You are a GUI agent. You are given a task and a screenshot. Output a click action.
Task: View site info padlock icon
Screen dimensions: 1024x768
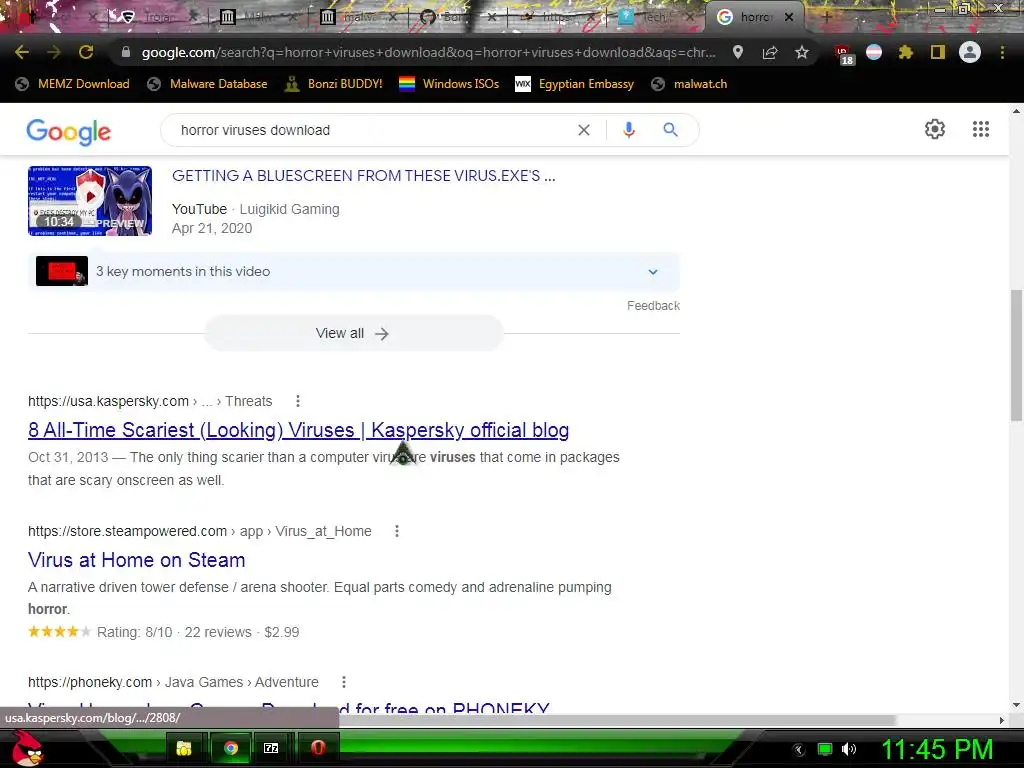point(126,52)
